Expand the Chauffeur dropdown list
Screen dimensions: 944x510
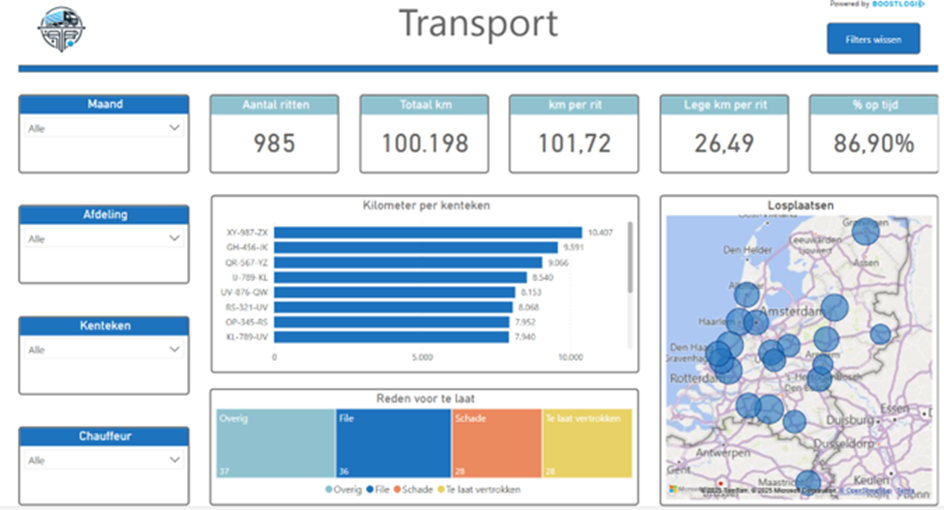(174, 461)
